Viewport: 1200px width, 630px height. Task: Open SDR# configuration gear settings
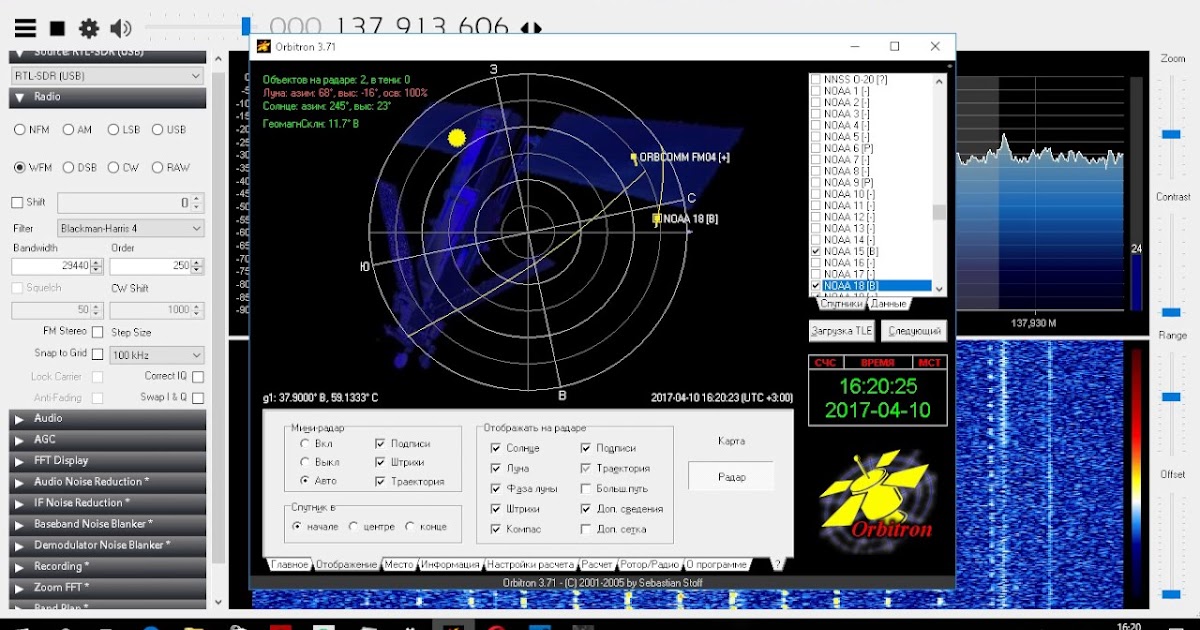coord(89,29)
